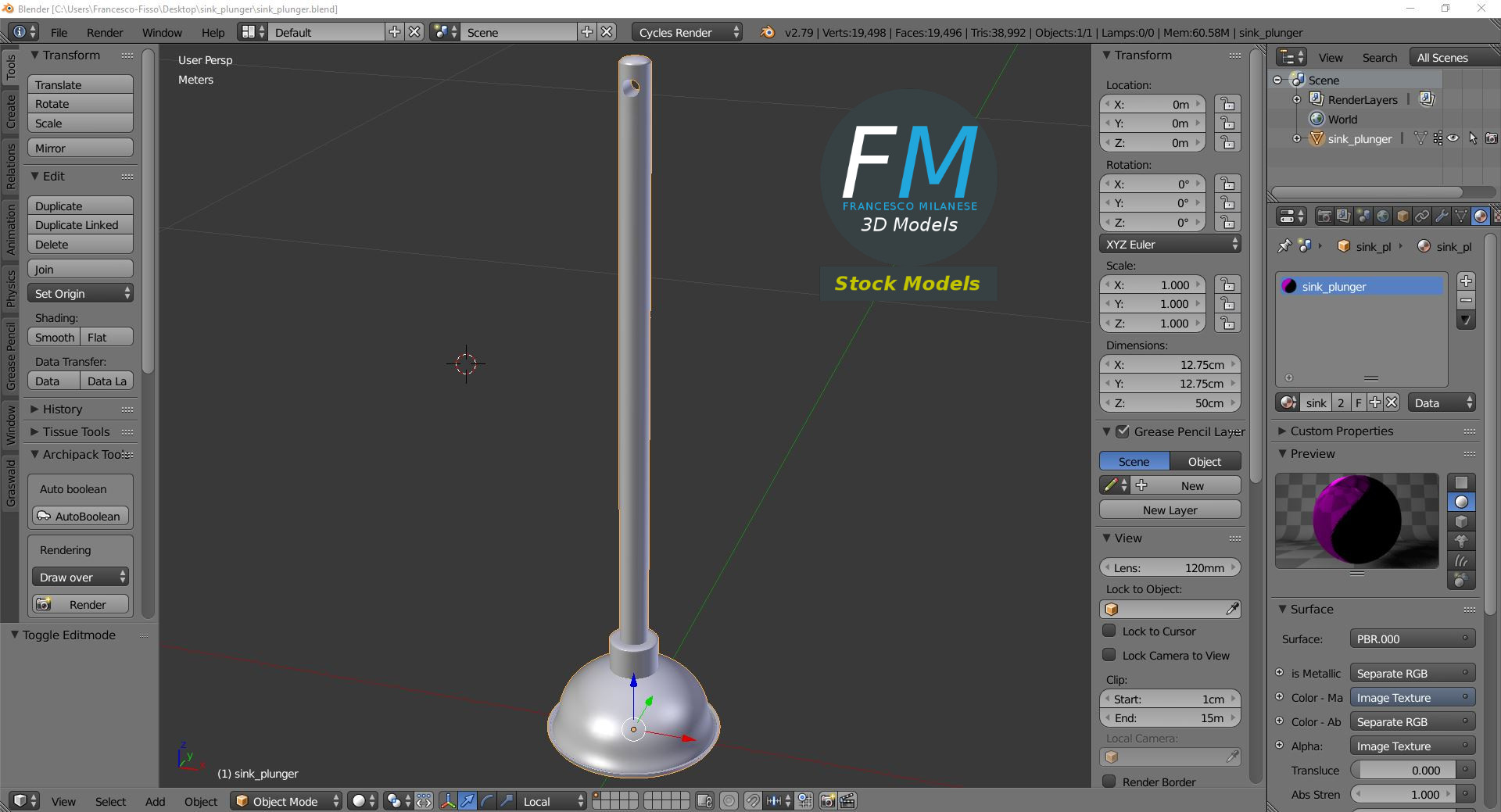This screenshot has width=1501, height=812.
Task: Open the File menu
Action: 59,32
